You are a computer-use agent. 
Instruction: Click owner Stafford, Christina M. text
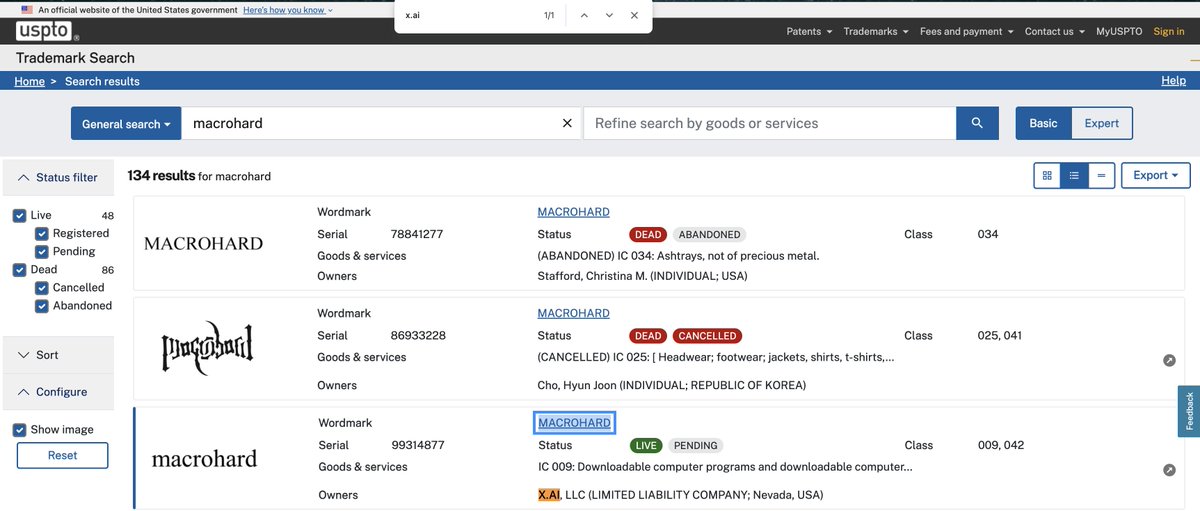click(x=642, y=276)
